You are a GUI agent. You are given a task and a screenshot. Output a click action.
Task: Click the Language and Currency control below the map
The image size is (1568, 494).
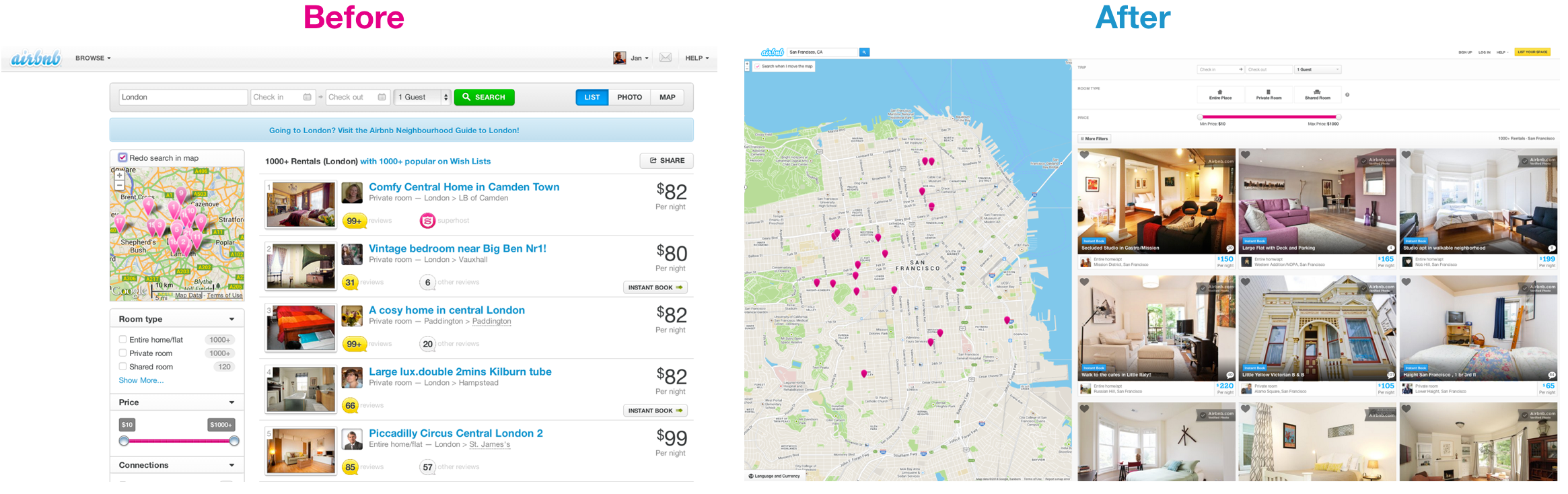pos(775,476)
